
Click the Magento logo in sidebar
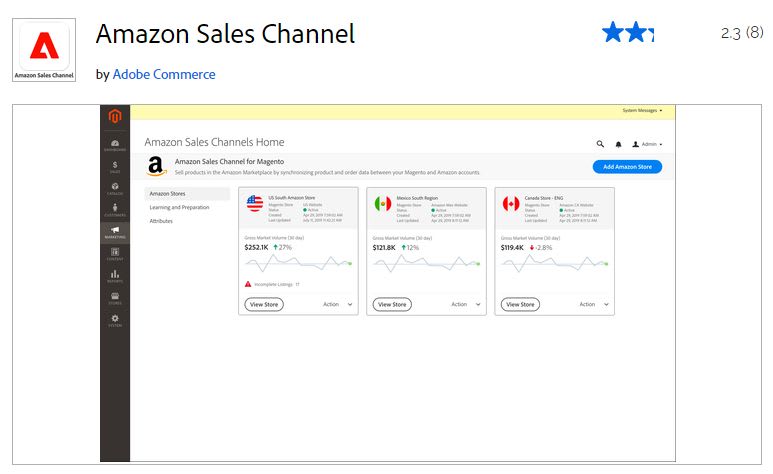pyautogui.click(x=115, y=116)
